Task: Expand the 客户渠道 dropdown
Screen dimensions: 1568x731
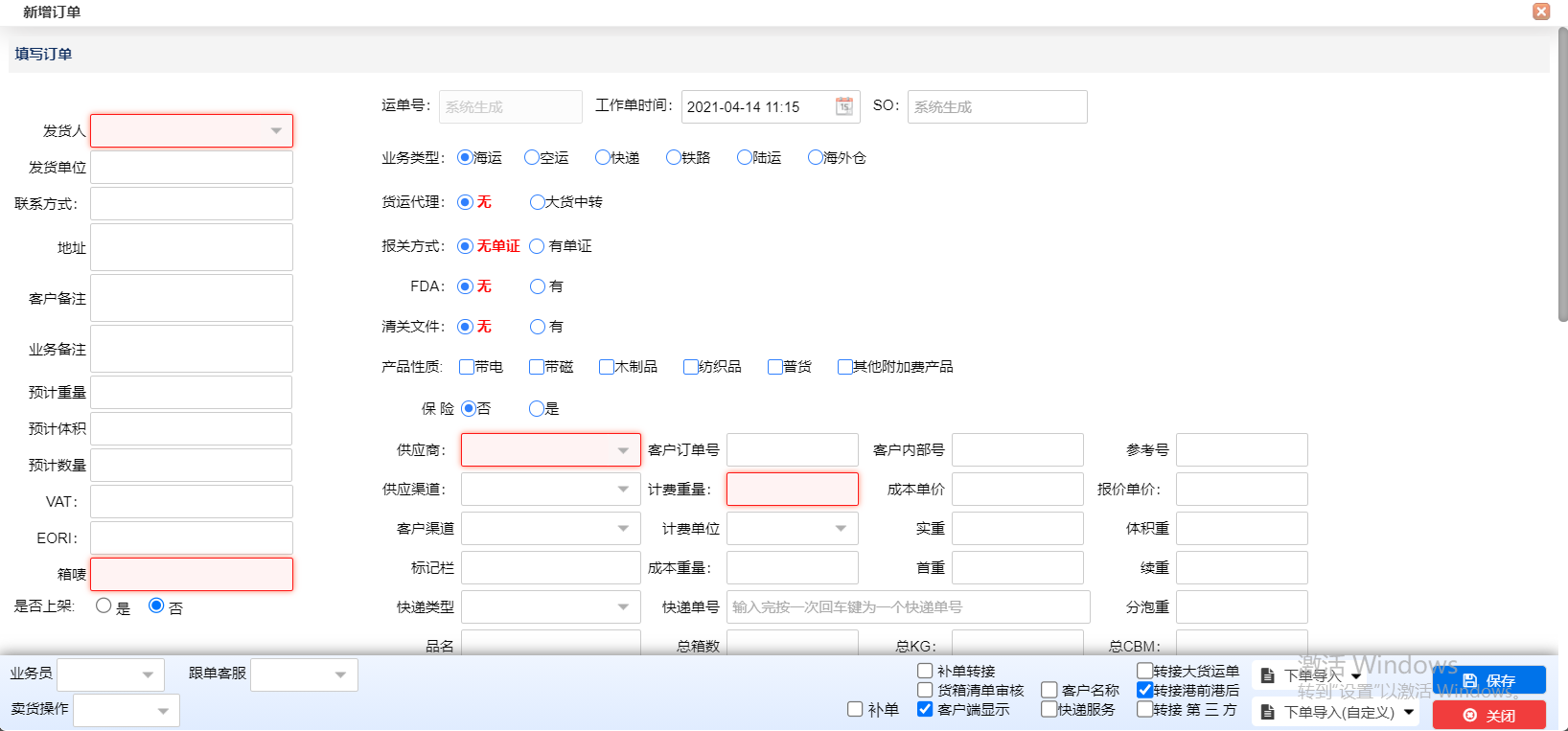Action: 551,528
